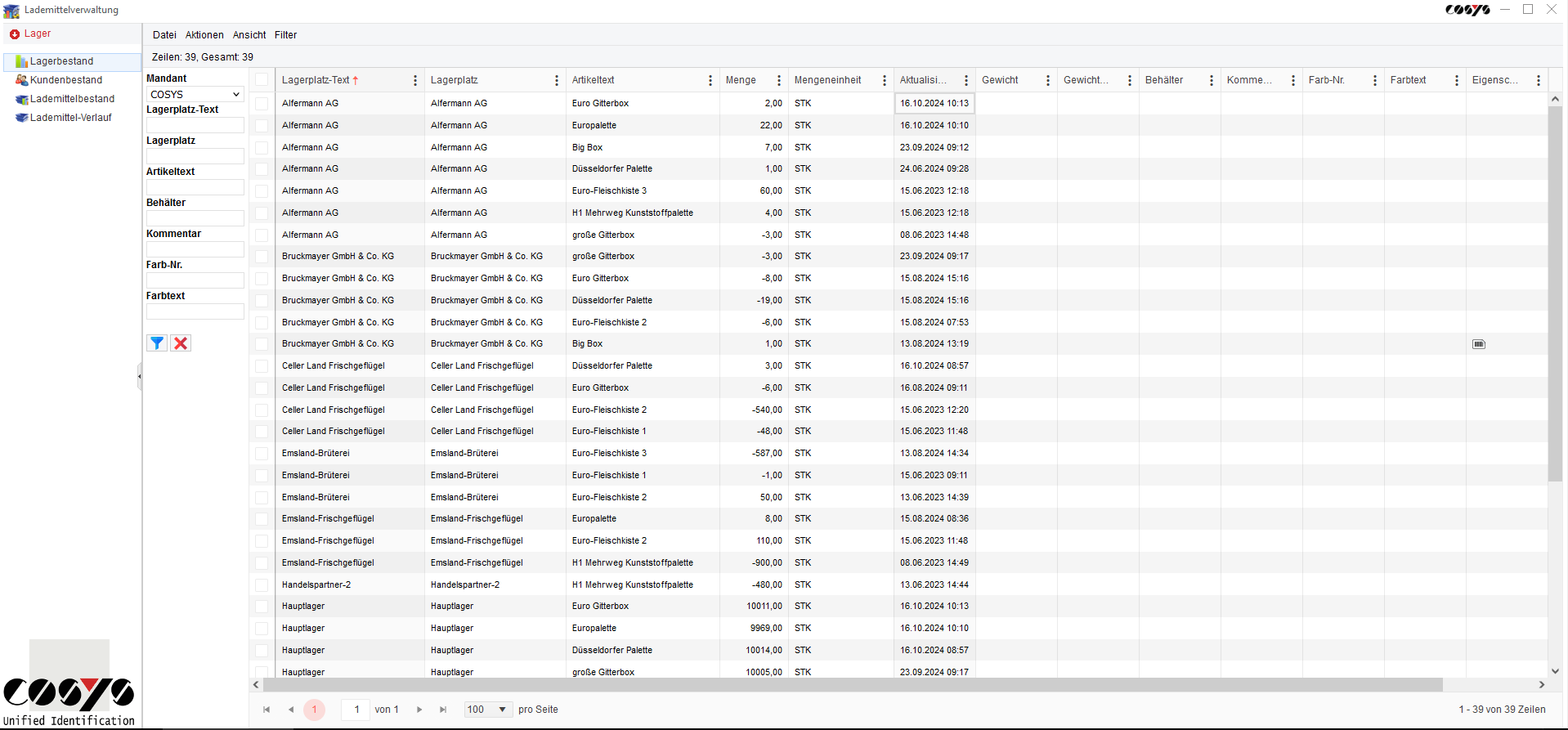
Task: Click the Farbtext filter input field
Action: pos(195,311)
